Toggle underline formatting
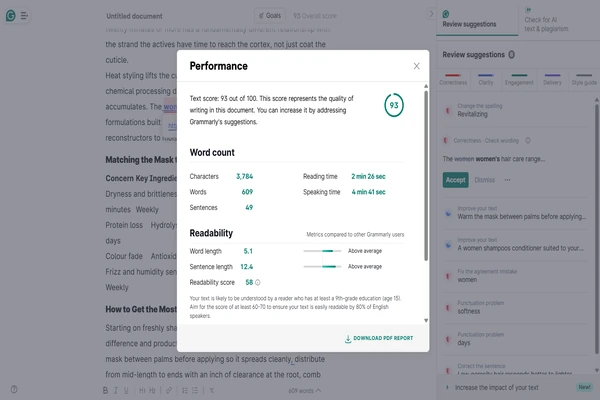The height and width of the screenshot is (400, 600). [x=126, y=390]
